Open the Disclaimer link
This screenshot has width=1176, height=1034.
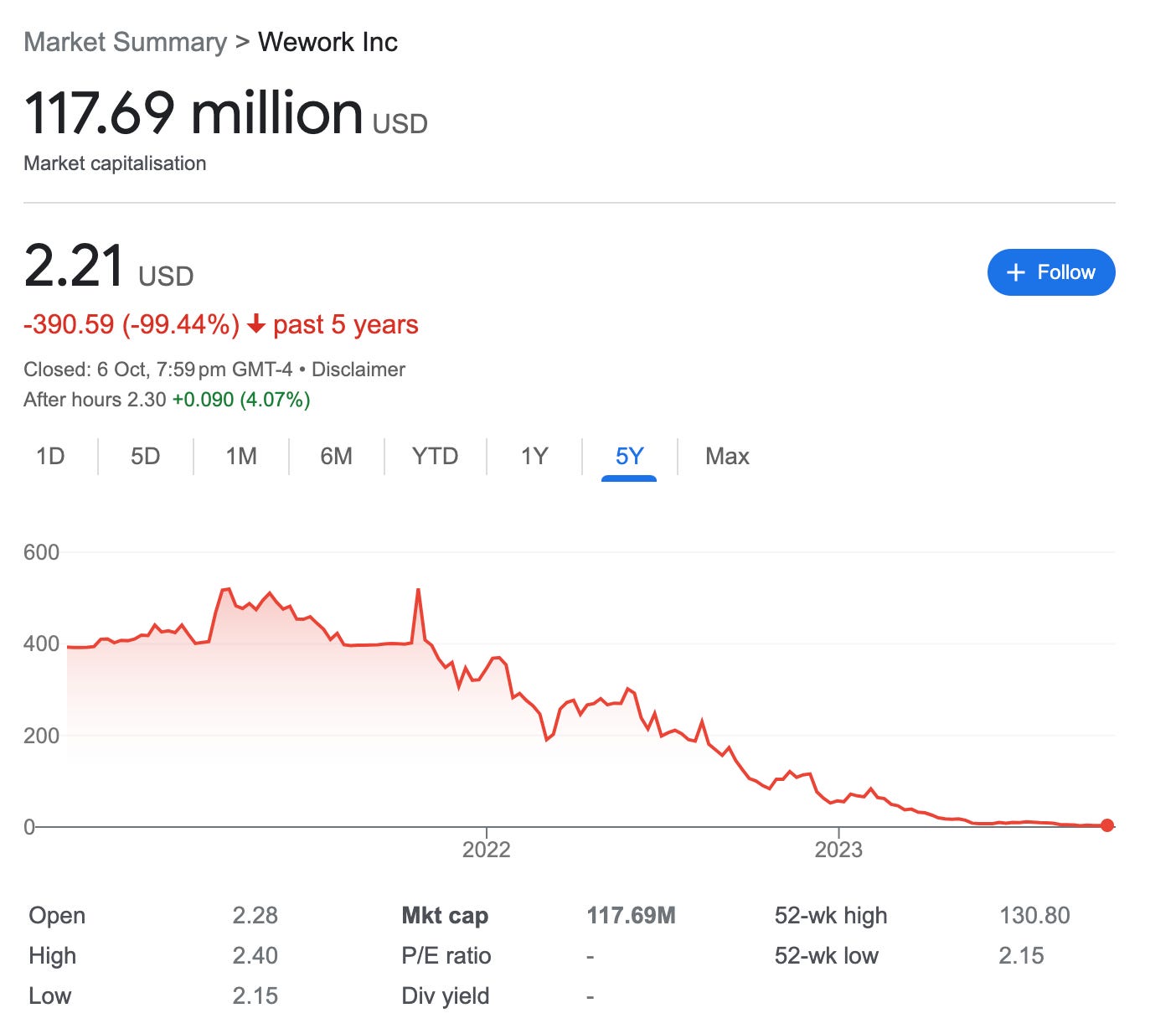pyautogui.click(x=358, y=370)
